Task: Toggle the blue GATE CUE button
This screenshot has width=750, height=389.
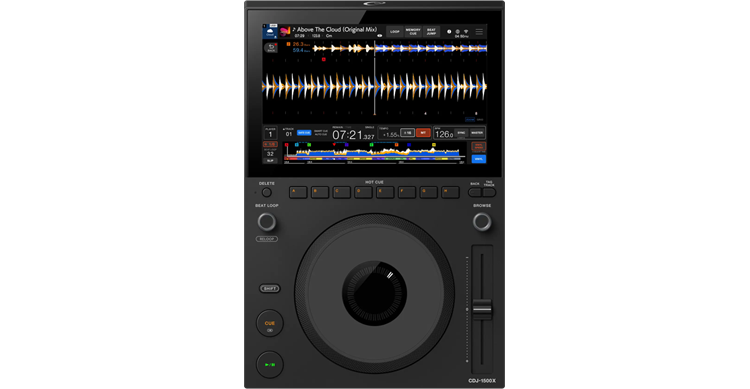Action: 304,133
